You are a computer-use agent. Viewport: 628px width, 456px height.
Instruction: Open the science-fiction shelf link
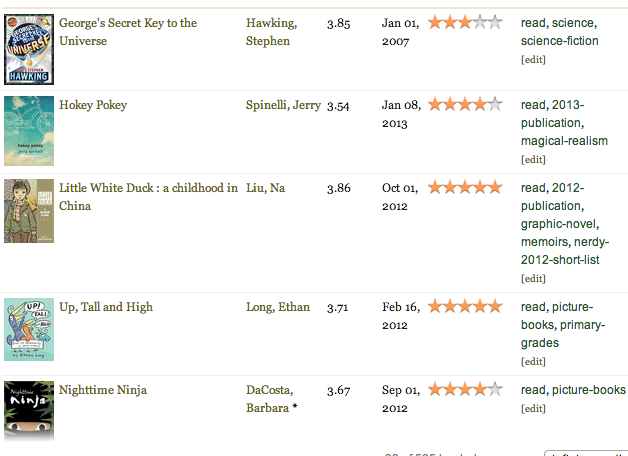pos(560,41)
